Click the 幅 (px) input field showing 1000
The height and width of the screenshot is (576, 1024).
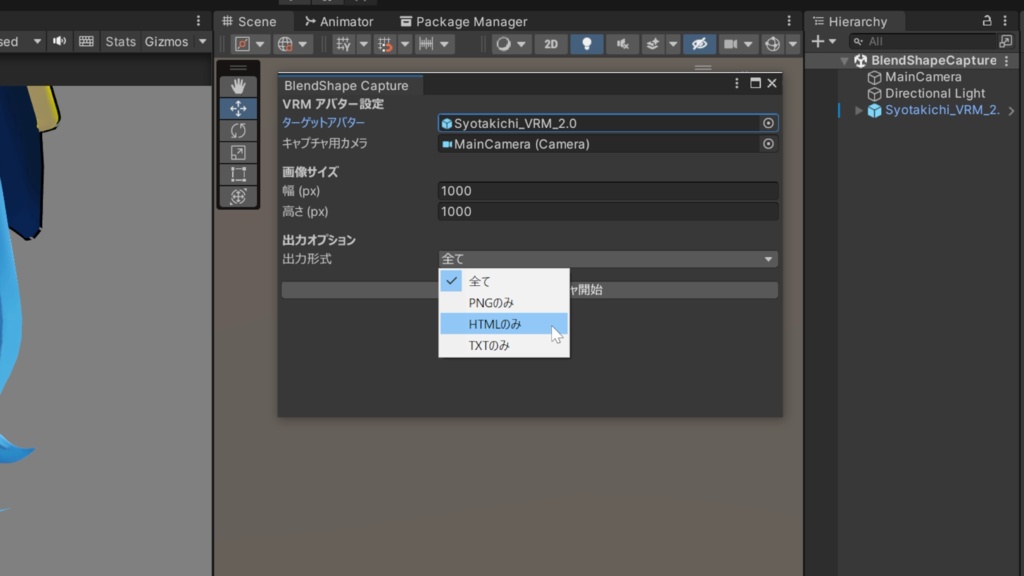click(x=607, y=190)
